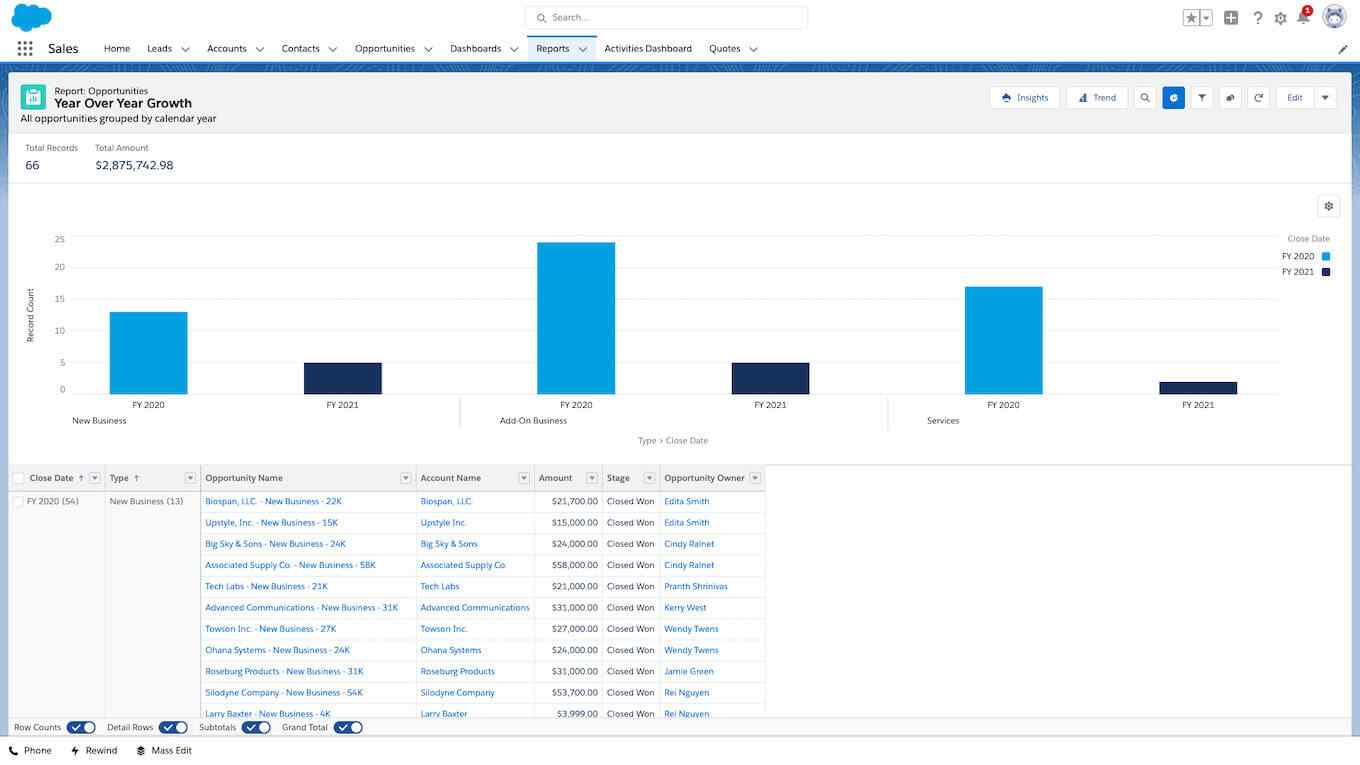Toggle the Row Counts switch
This screenshot has width=1360, height=765.
coord(81,727)
